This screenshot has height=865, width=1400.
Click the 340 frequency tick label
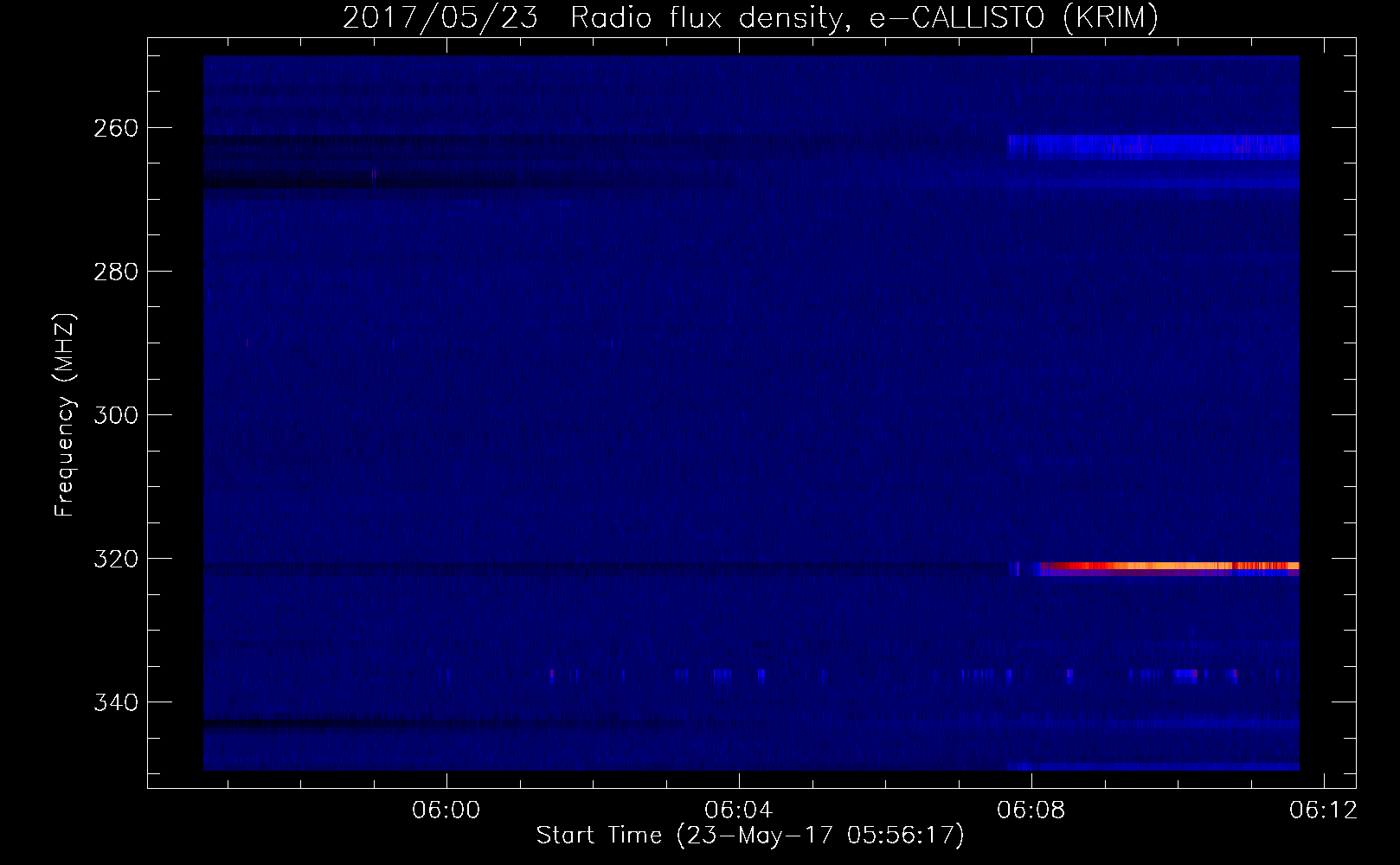(x=114, y=702)
